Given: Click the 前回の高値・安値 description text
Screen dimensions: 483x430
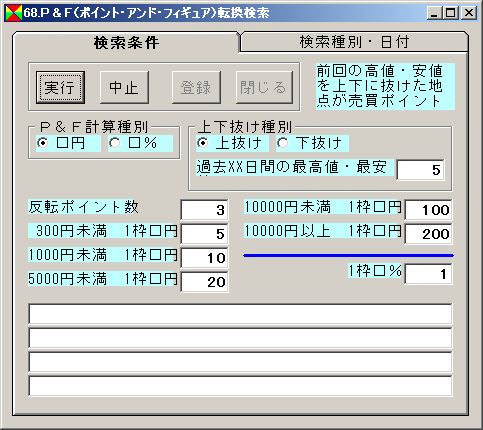Looking at the screenshot, I should pyautogui.click(x=385, y=86).
